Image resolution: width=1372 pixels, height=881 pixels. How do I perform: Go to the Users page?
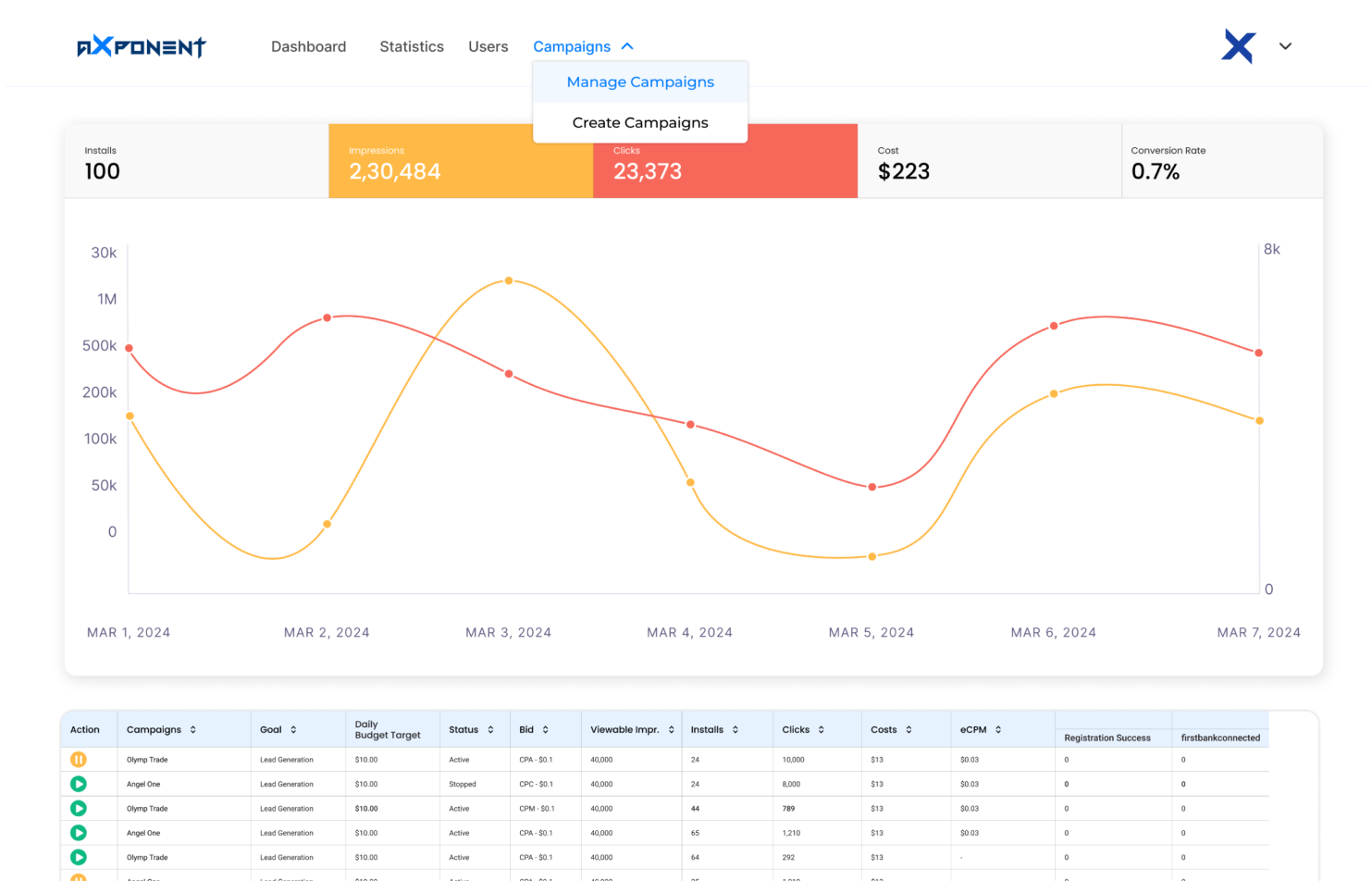tap(488, 46)
